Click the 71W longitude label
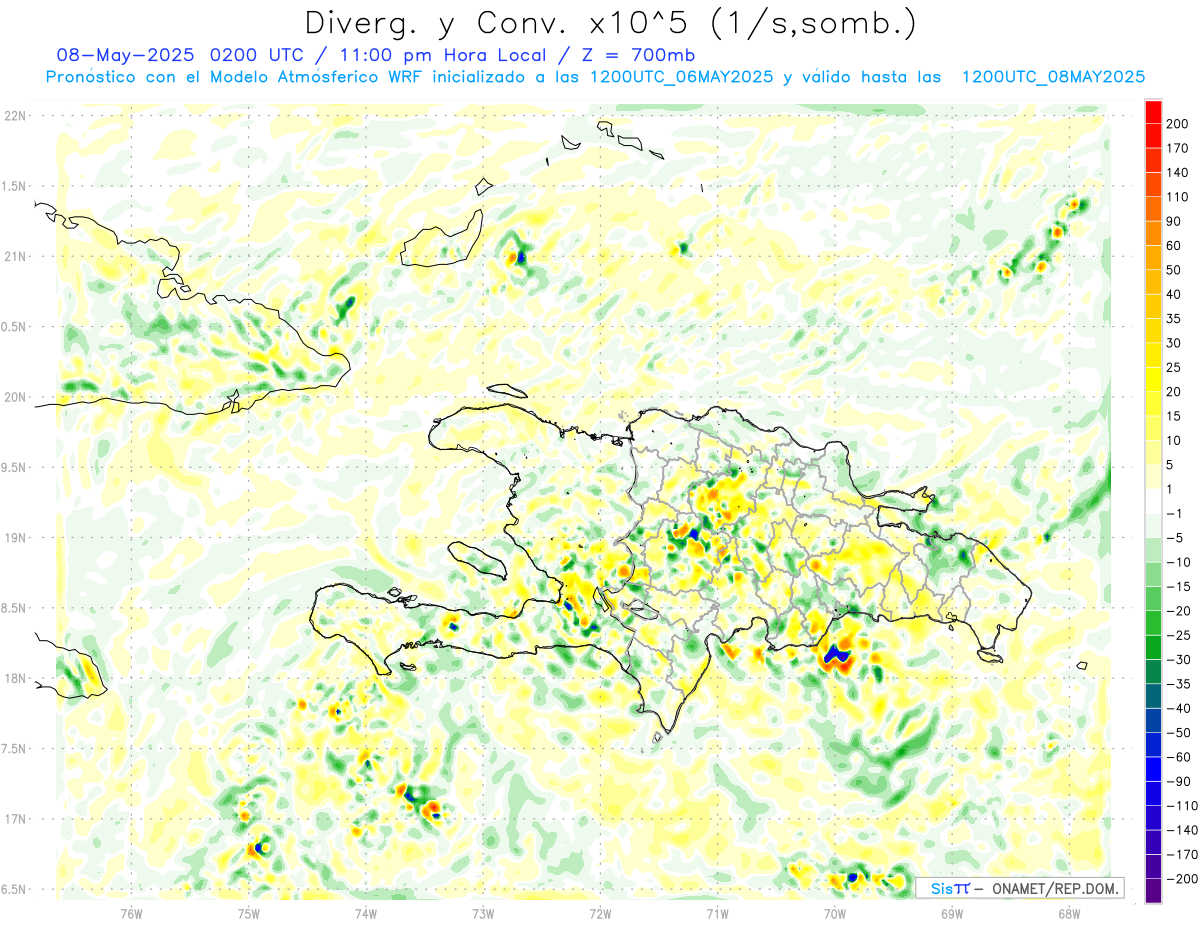The image size is (1200, 927). pos(717,912)
